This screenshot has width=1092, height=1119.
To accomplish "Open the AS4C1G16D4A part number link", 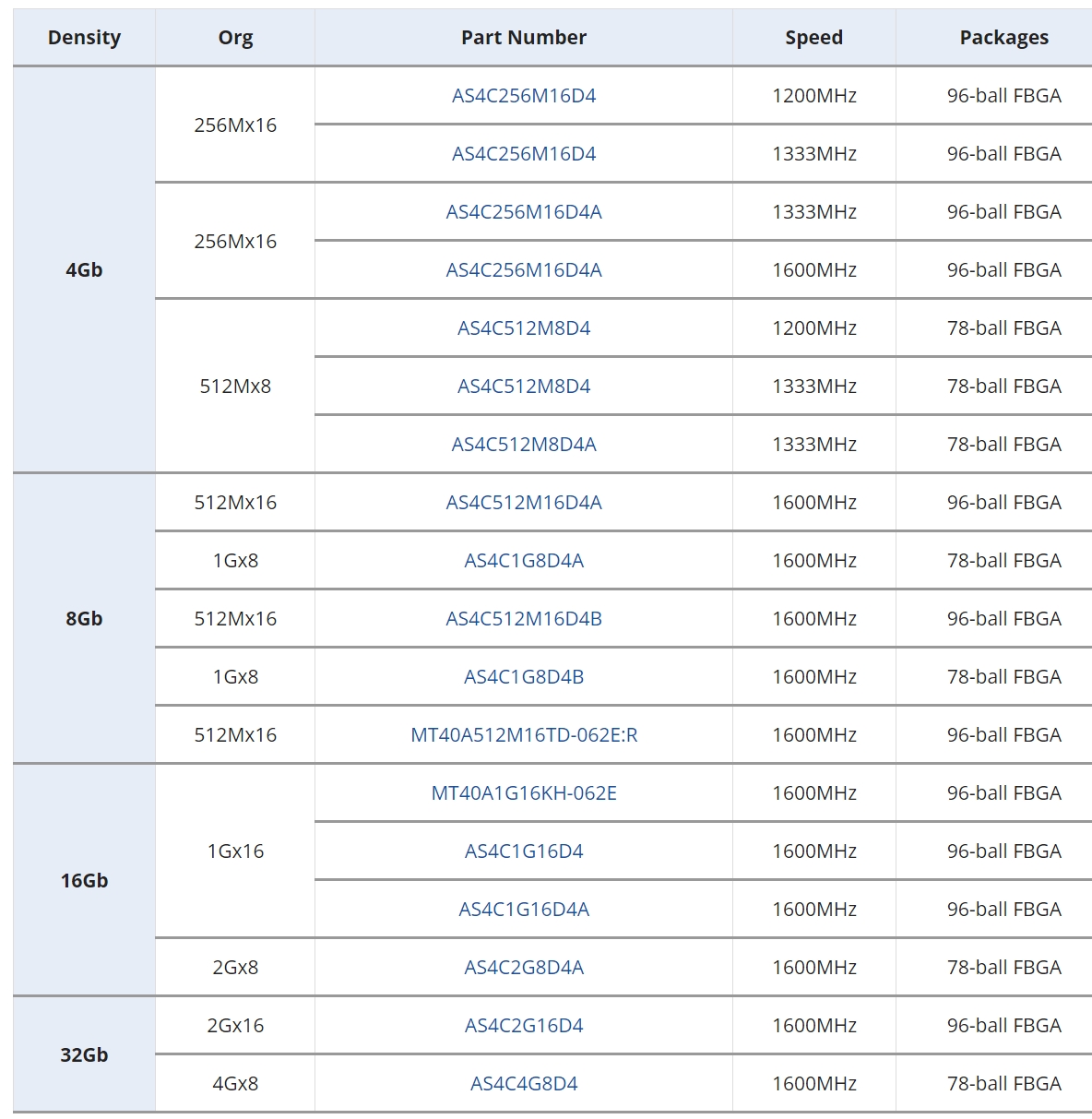I will pos(523,910).
